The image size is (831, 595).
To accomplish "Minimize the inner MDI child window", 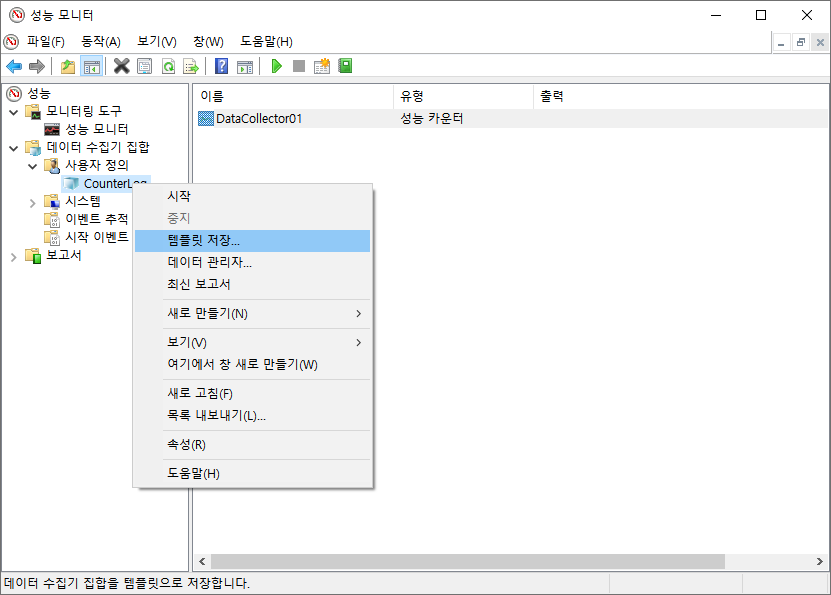I will click(x=781, y=42).
